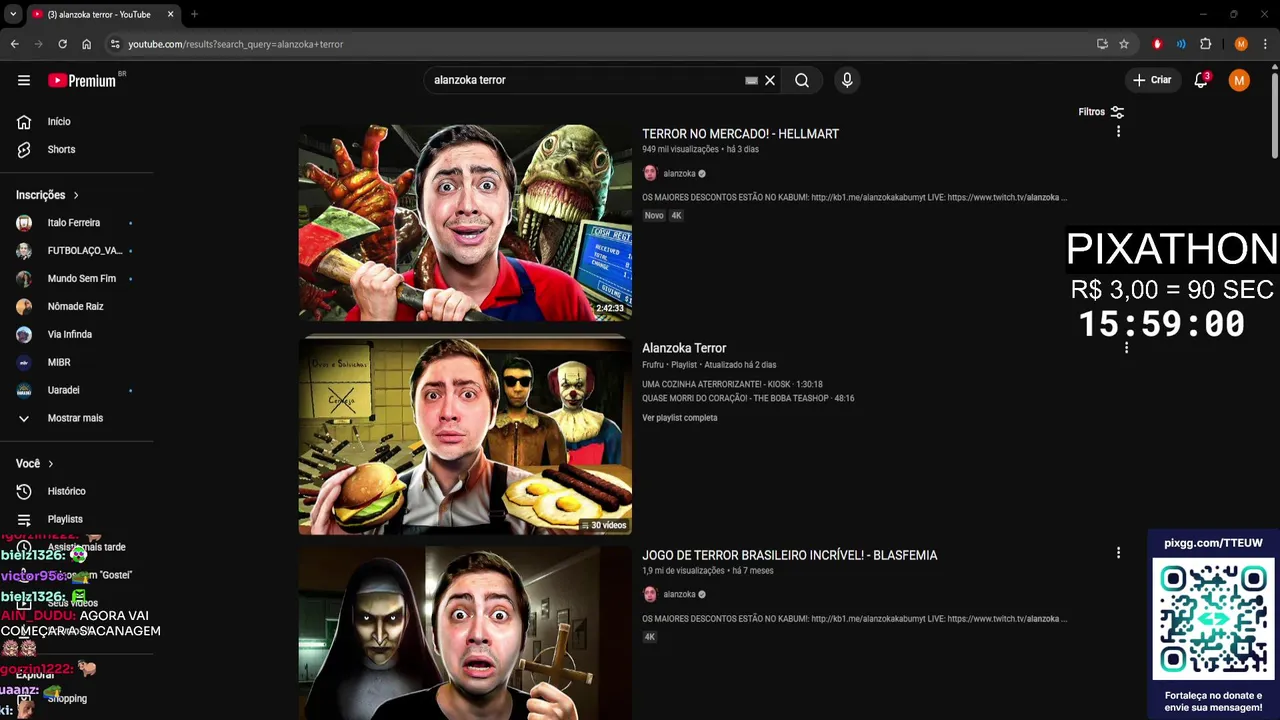Open the Alanzoka Terror playlist thumbnail
This screenshot has width=1280, height=720.
465,436
